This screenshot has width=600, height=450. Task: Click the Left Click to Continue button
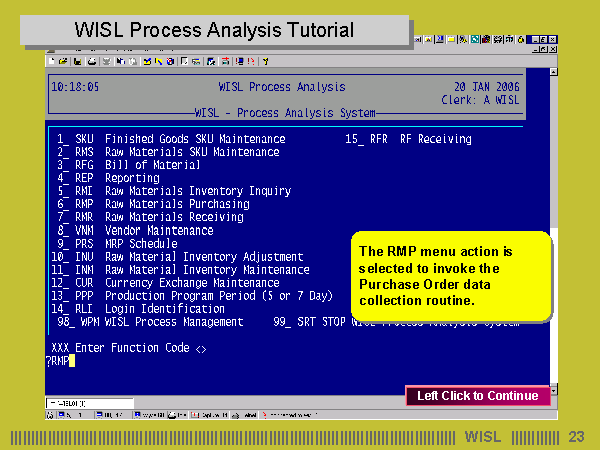[478, 396]
